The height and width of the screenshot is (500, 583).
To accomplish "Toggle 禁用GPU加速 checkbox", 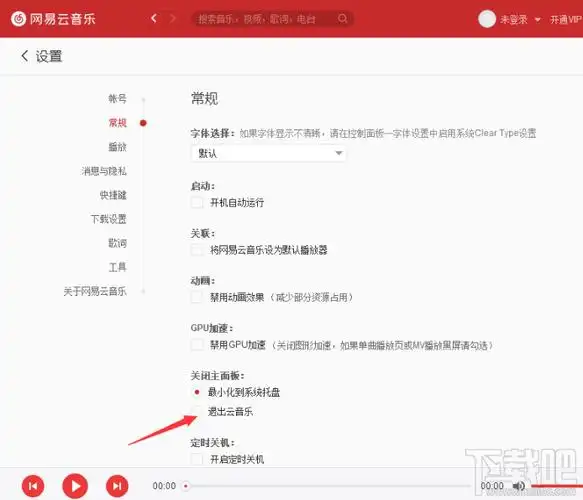I will 197,345.
